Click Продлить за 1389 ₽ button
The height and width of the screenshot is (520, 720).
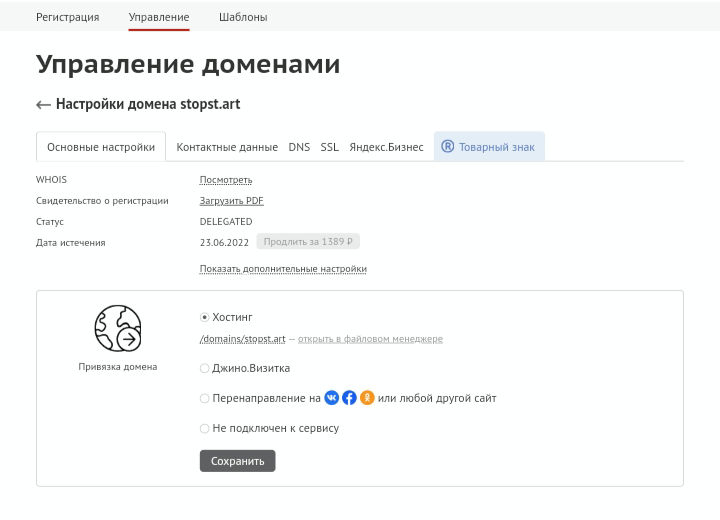coord(309,242)
